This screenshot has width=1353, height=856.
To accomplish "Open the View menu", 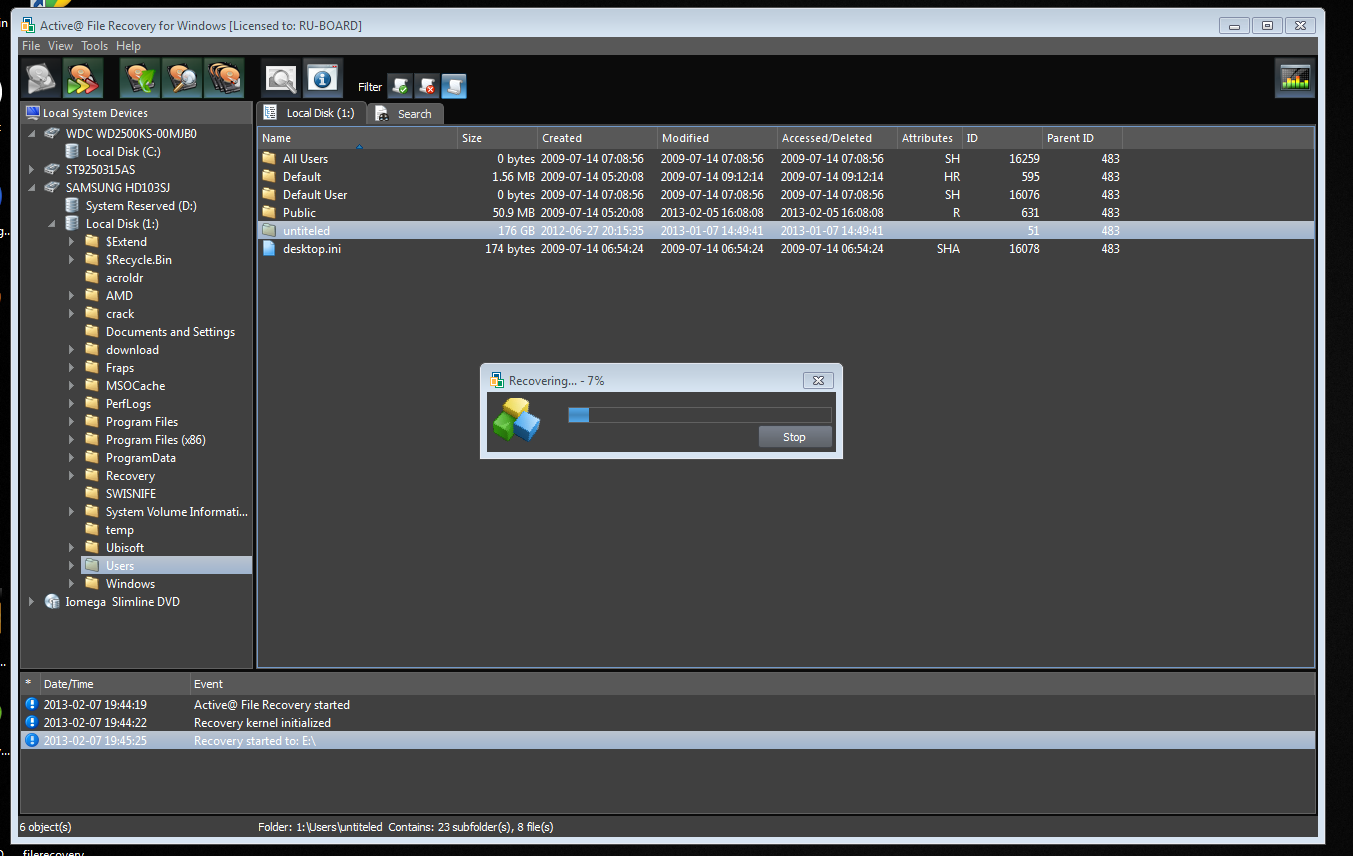I will click(x=60, y=46).
